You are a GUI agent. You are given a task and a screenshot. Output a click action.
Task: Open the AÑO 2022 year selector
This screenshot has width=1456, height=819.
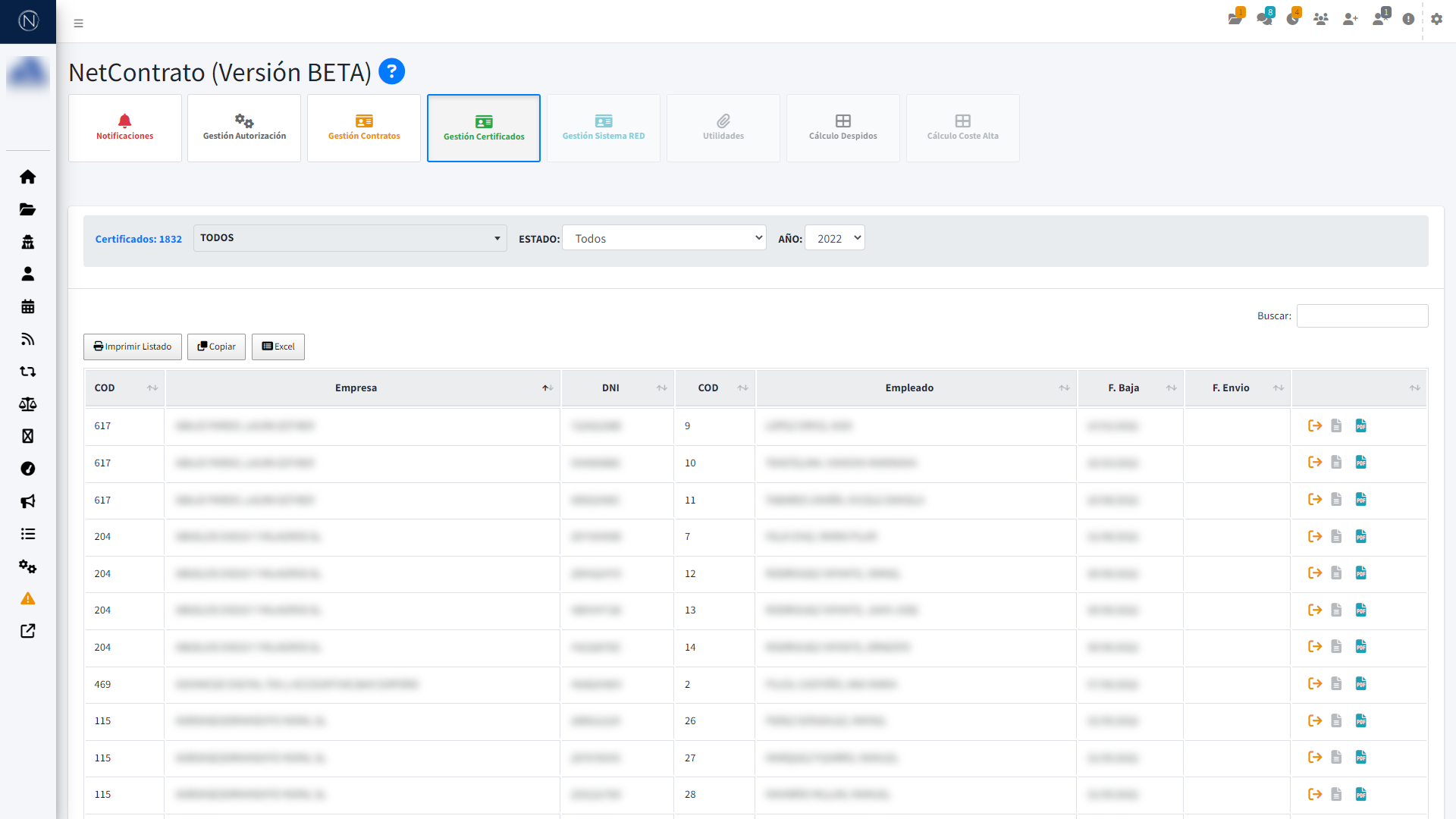point(834,238)
